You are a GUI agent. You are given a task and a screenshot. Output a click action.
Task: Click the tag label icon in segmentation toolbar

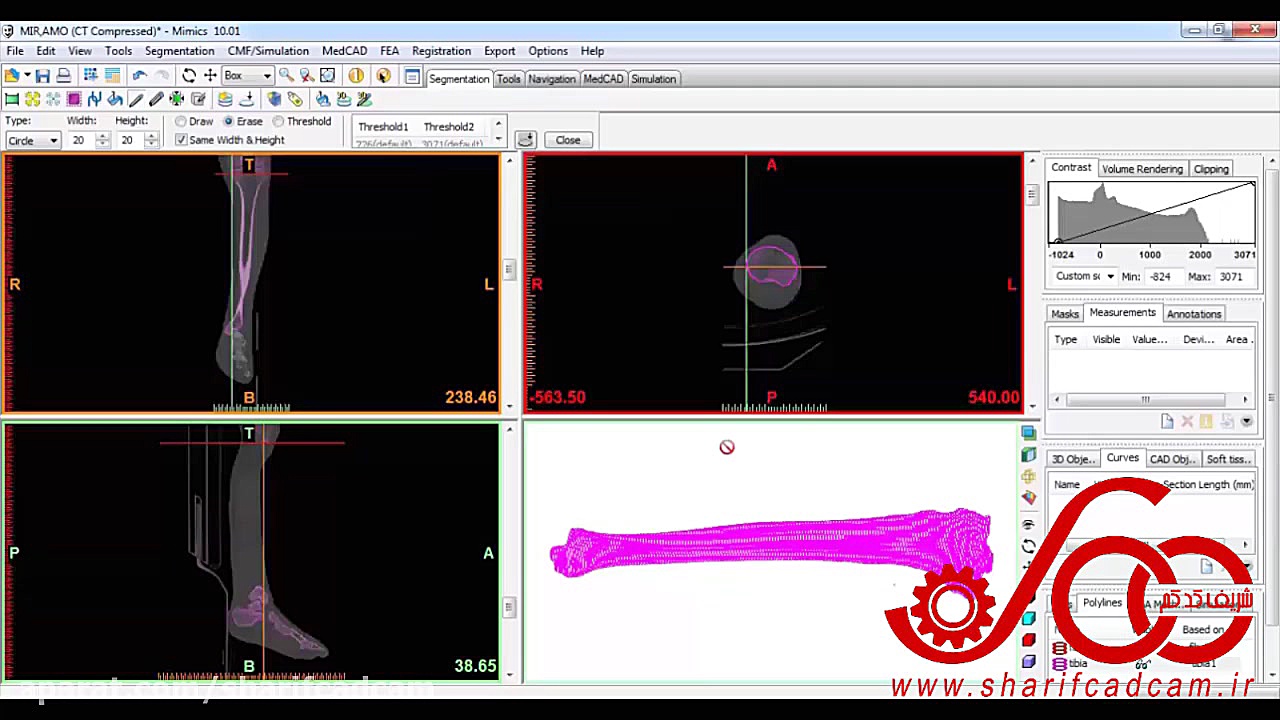click(295, 99)
